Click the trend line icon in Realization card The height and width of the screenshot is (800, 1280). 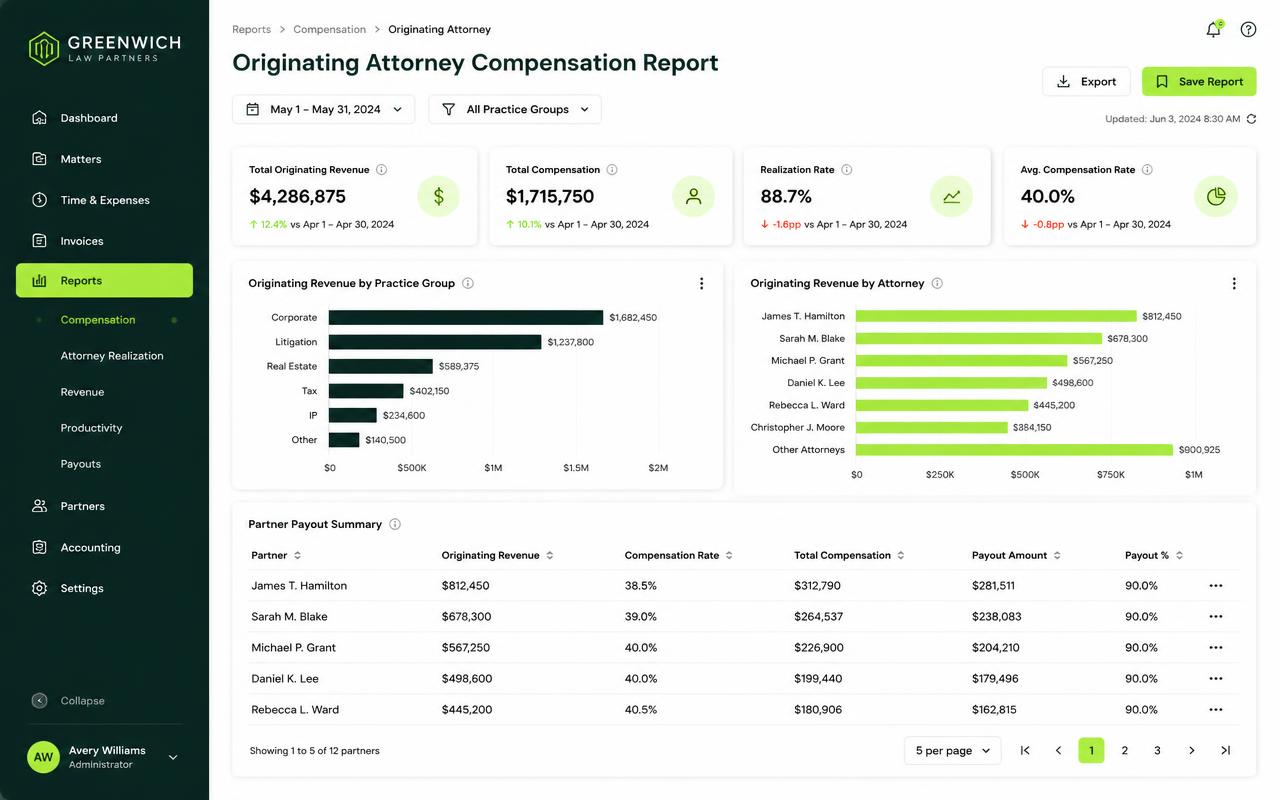point(951,197)
